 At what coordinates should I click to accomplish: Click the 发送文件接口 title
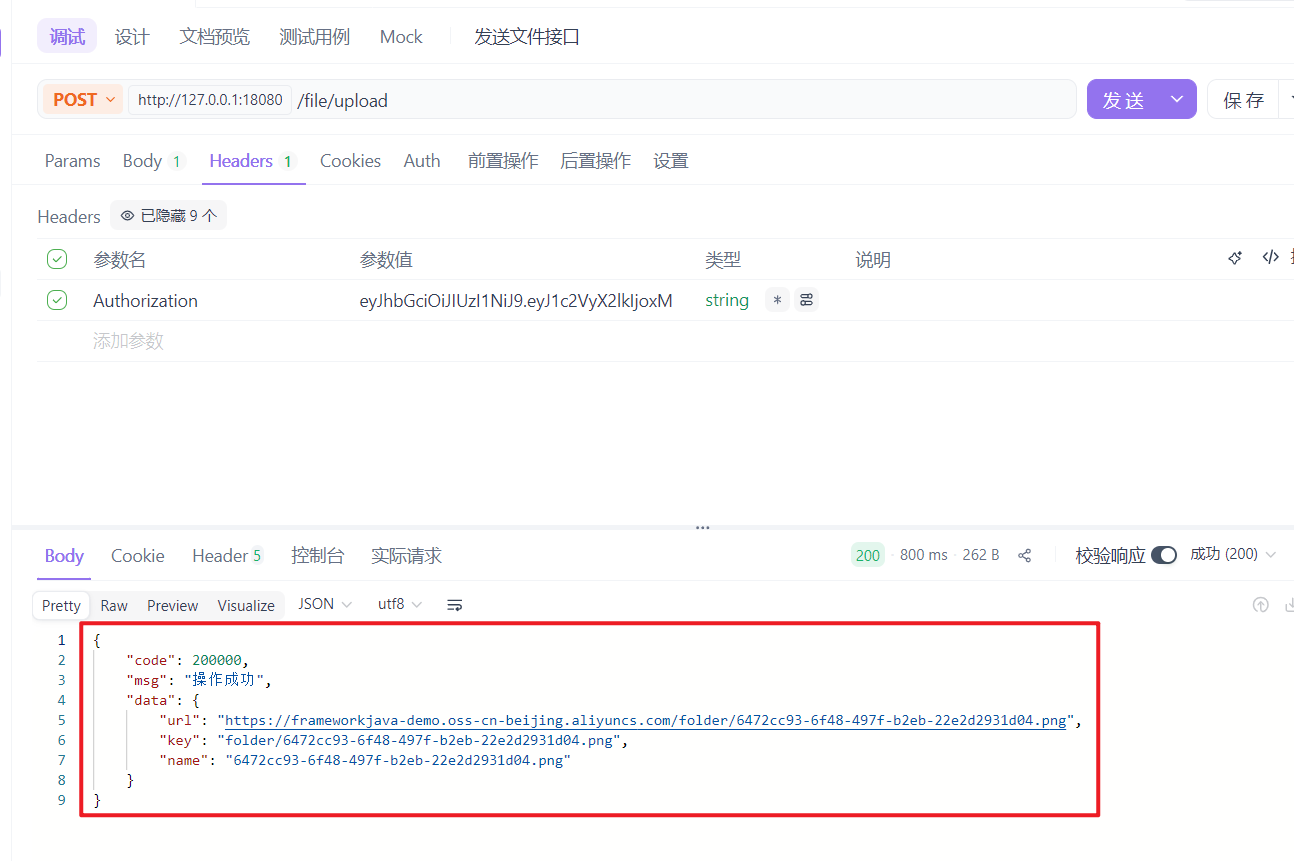tap(527, 37)
